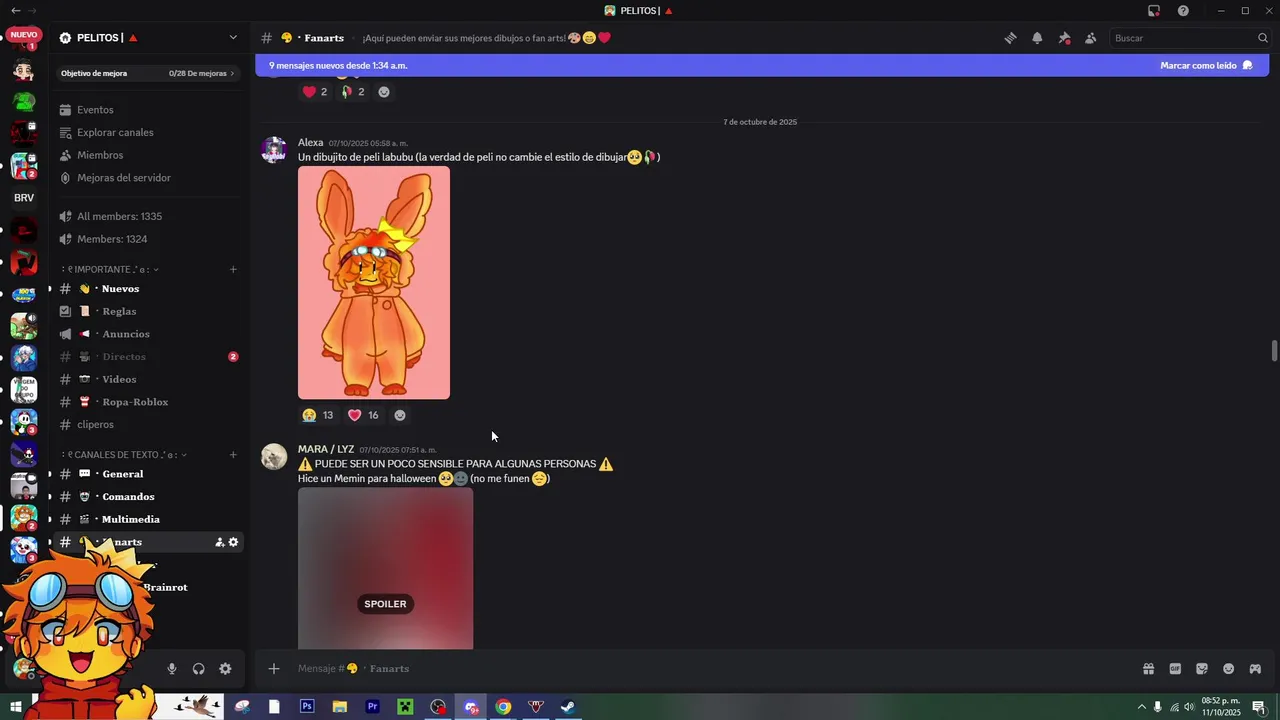Open Eventos in the sidebar
This screenshot has width=1280, height=720.
tap(148, 110)
